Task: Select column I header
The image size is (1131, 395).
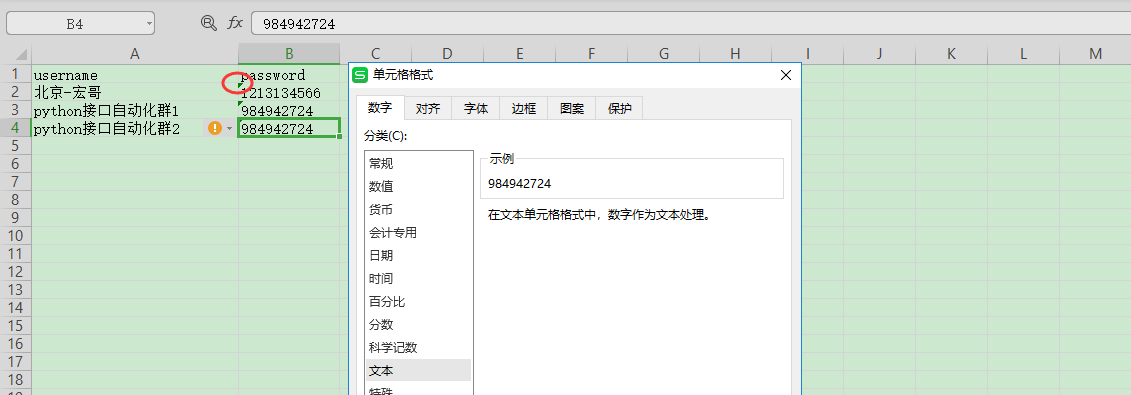Action: [x=808, y=54]
